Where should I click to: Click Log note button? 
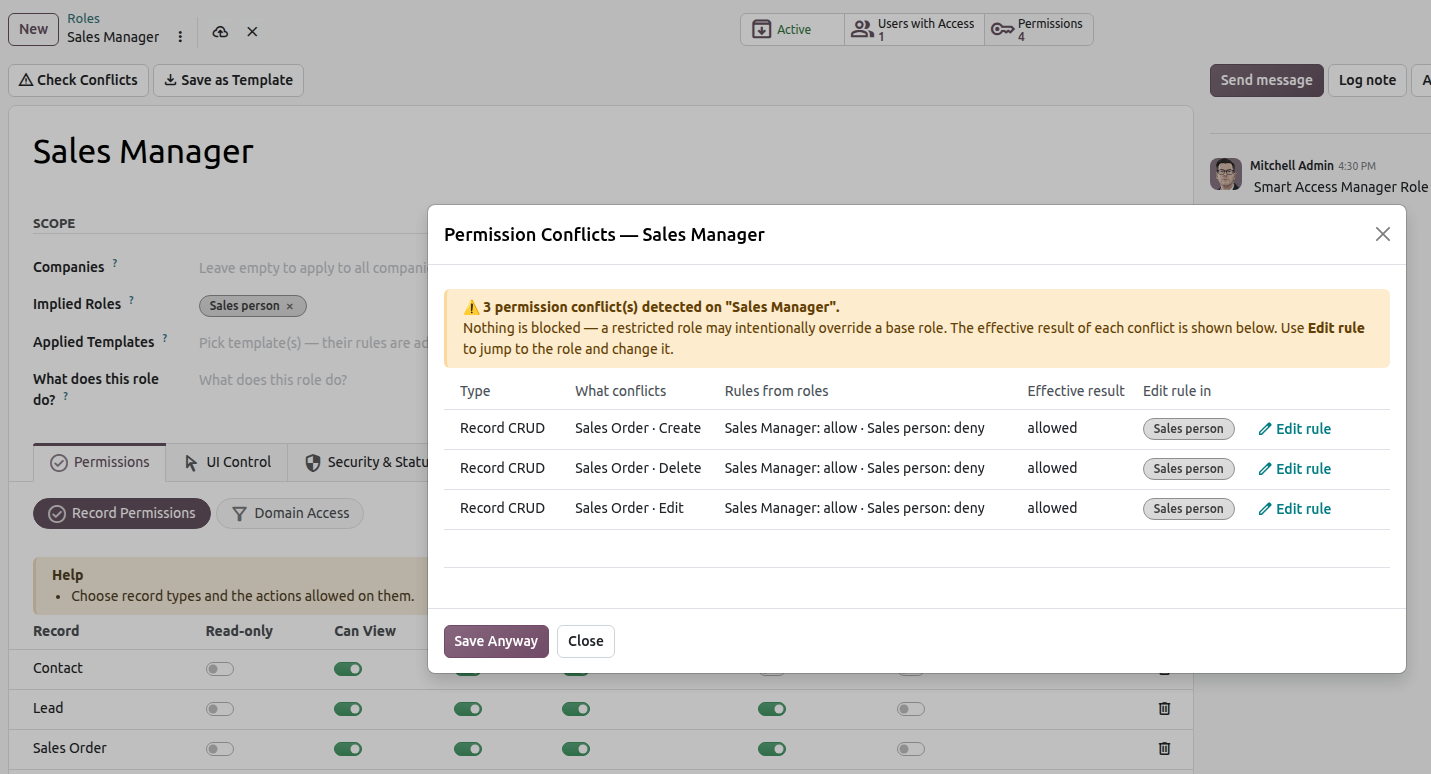[1367, 80]
